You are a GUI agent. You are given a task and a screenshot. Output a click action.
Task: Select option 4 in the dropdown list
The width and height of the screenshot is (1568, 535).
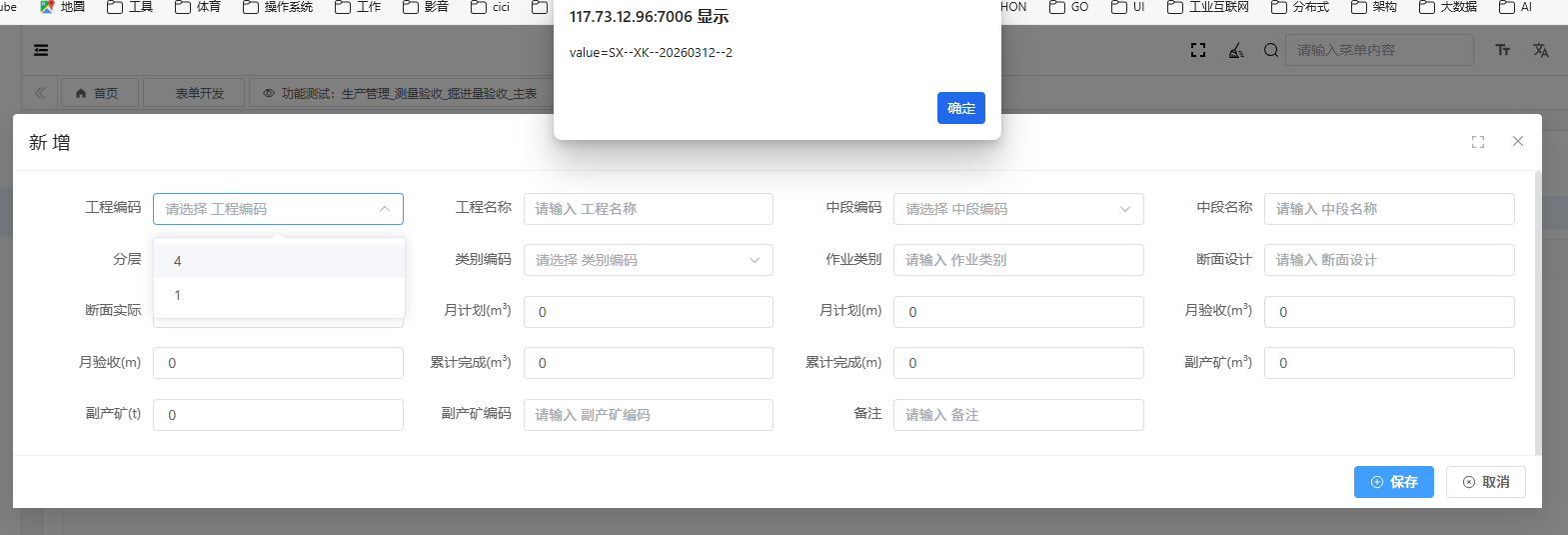(x=279, y=261)
